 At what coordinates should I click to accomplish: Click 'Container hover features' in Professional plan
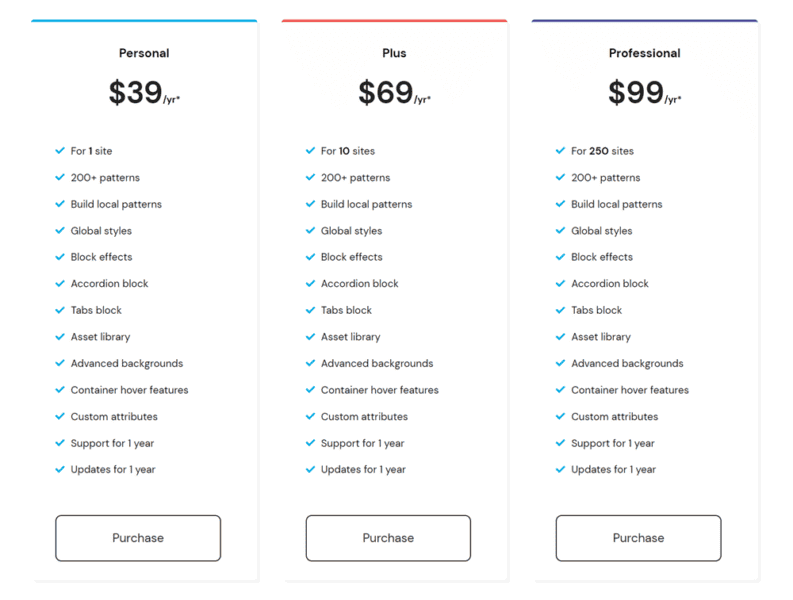coord(630,390)
